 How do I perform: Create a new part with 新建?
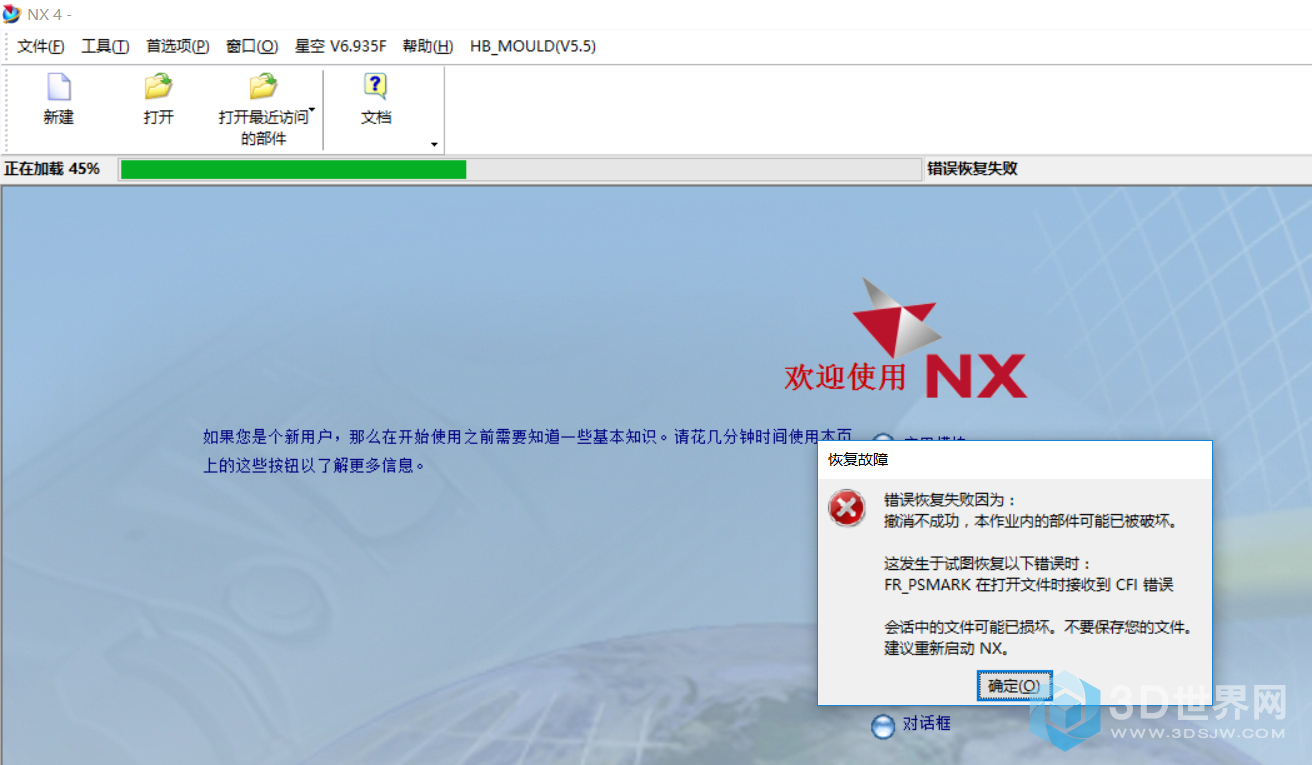59,100
